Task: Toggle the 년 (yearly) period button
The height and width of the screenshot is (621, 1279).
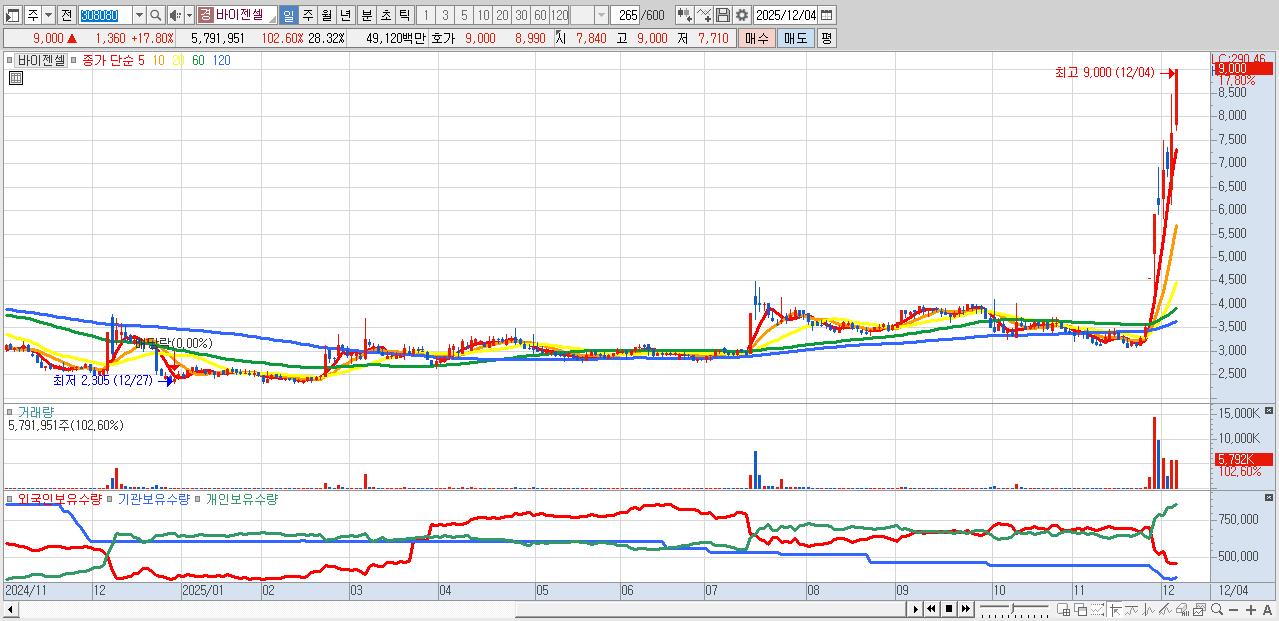Action: pos(346,15)
